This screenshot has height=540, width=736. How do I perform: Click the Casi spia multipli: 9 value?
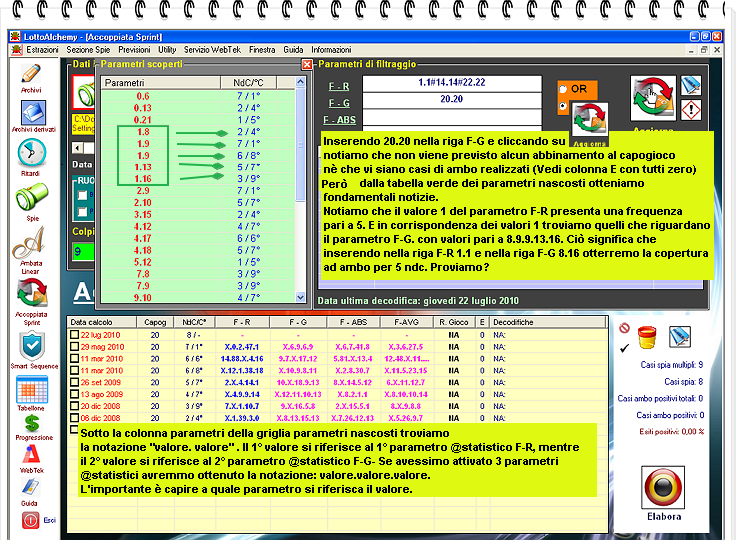pos(672,365)
